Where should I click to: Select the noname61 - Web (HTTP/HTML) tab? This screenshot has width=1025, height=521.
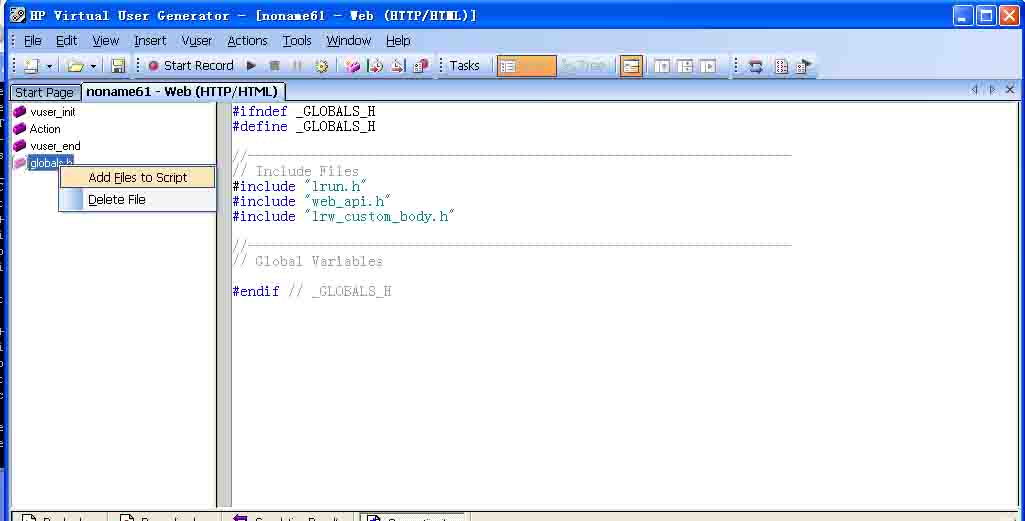point(182,92)
